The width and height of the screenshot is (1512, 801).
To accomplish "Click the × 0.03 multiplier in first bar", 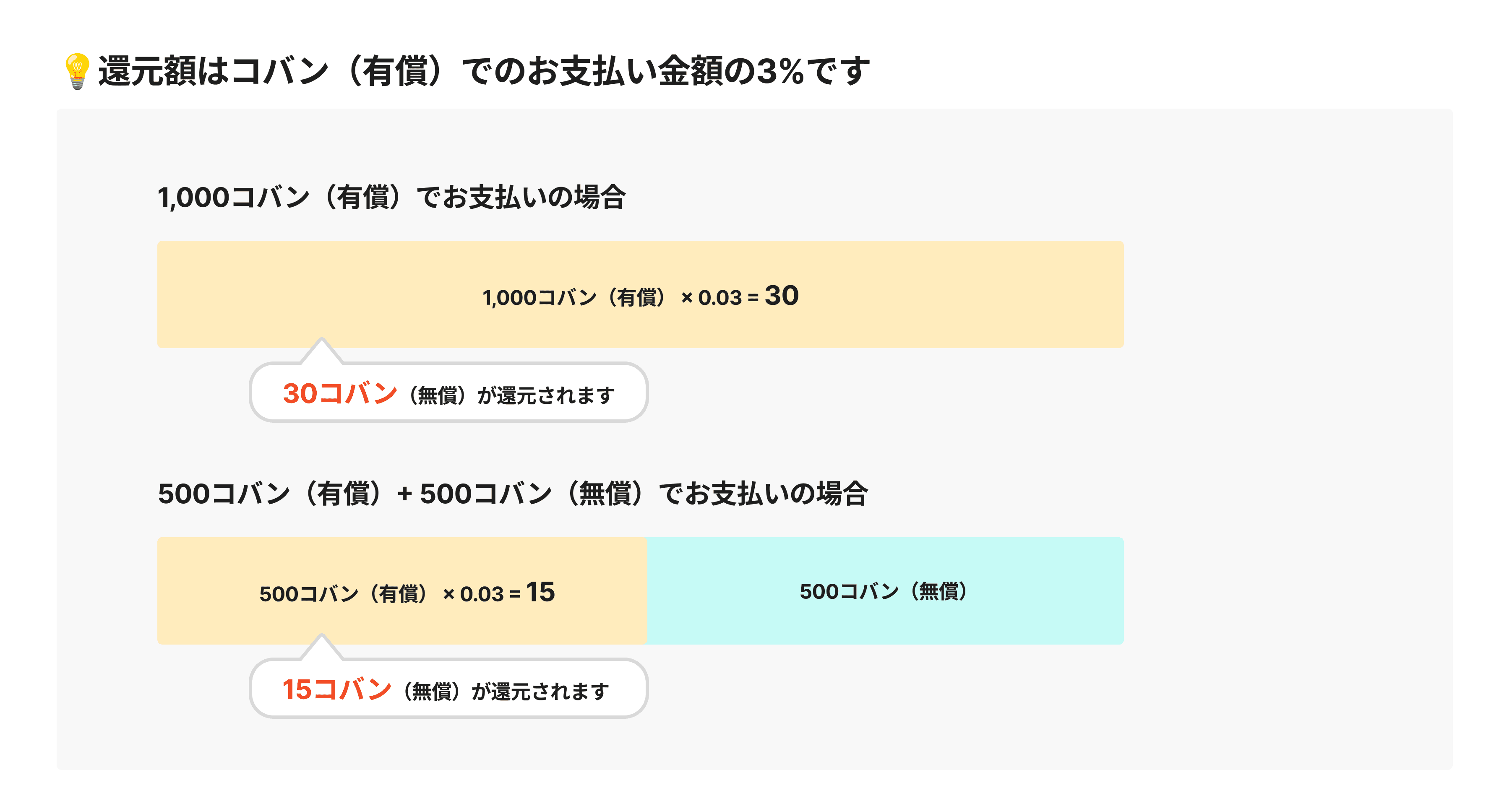I will (712, 297).
